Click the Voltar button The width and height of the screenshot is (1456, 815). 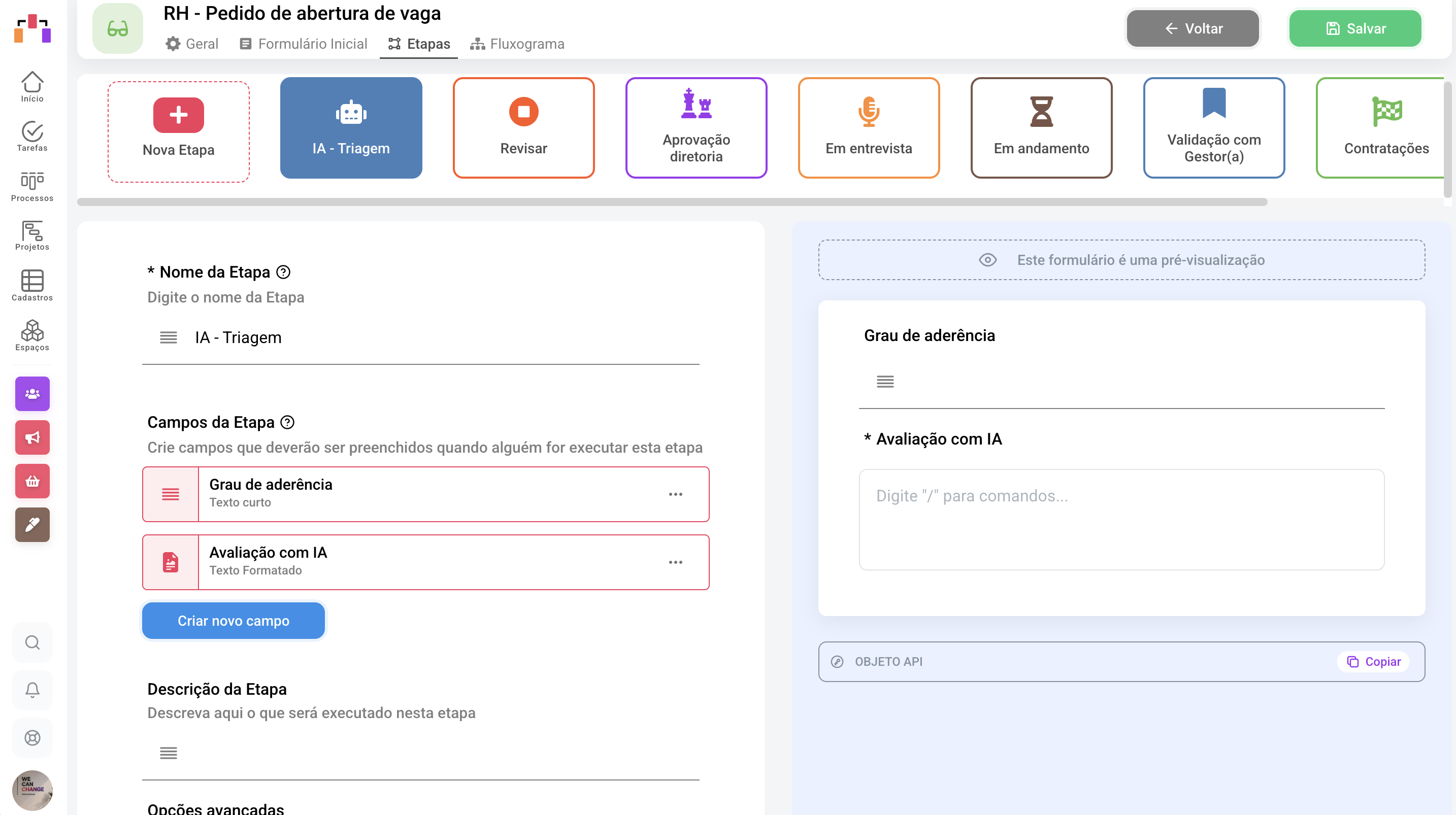click(x=1193, y=28)
